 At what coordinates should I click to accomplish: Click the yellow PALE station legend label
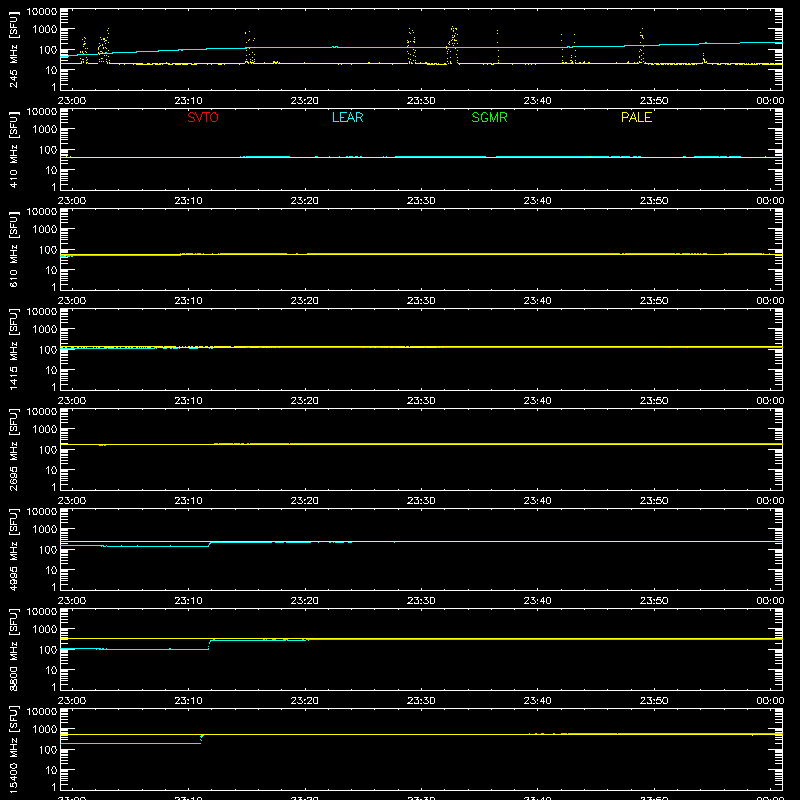tap(636, 117)
